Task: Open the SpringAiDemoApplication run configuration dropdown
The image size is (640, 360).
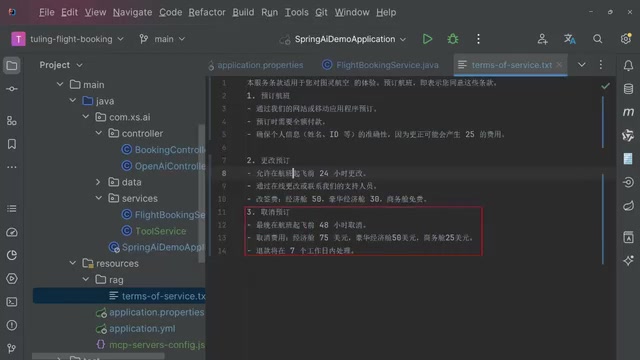Action: point(343,39)
